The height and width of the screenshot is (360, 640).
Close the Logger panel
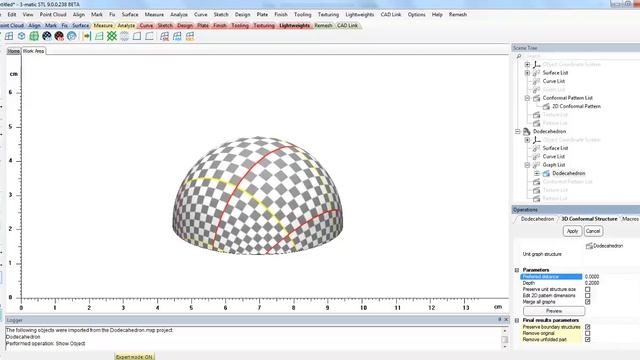506,320
